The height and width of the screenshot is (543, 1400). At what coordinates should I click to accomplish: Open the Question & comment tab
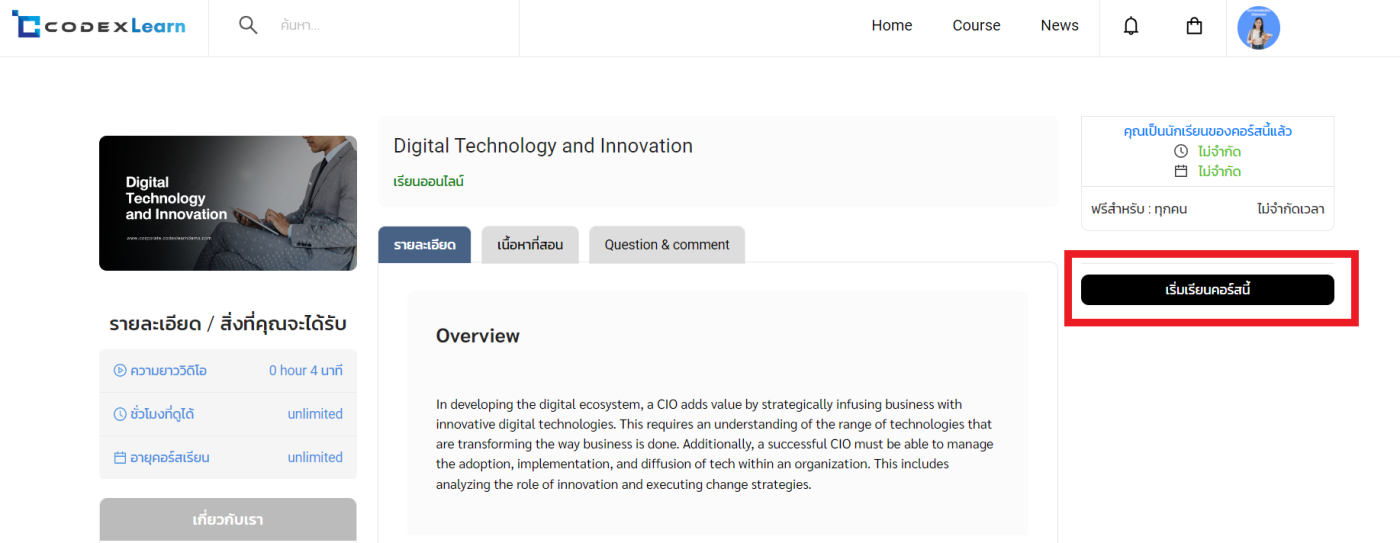click(x=667, y=245)
